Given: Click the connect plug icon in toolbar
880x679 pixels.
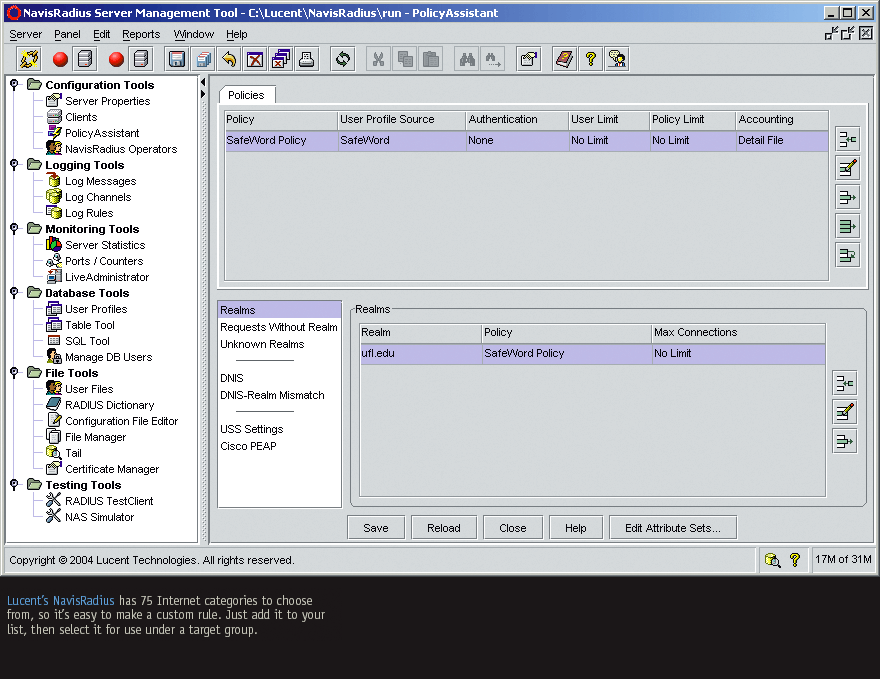Looking at the screenshot, I should pos(29,59).
